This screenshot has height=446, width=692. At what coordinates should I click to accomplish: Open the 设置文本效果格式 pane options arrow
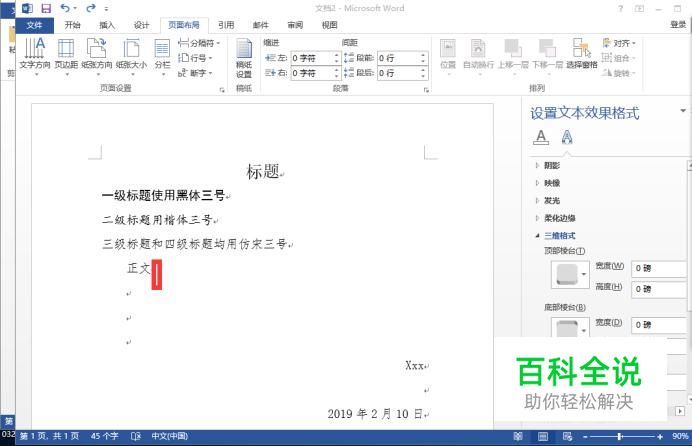[683, 111]
